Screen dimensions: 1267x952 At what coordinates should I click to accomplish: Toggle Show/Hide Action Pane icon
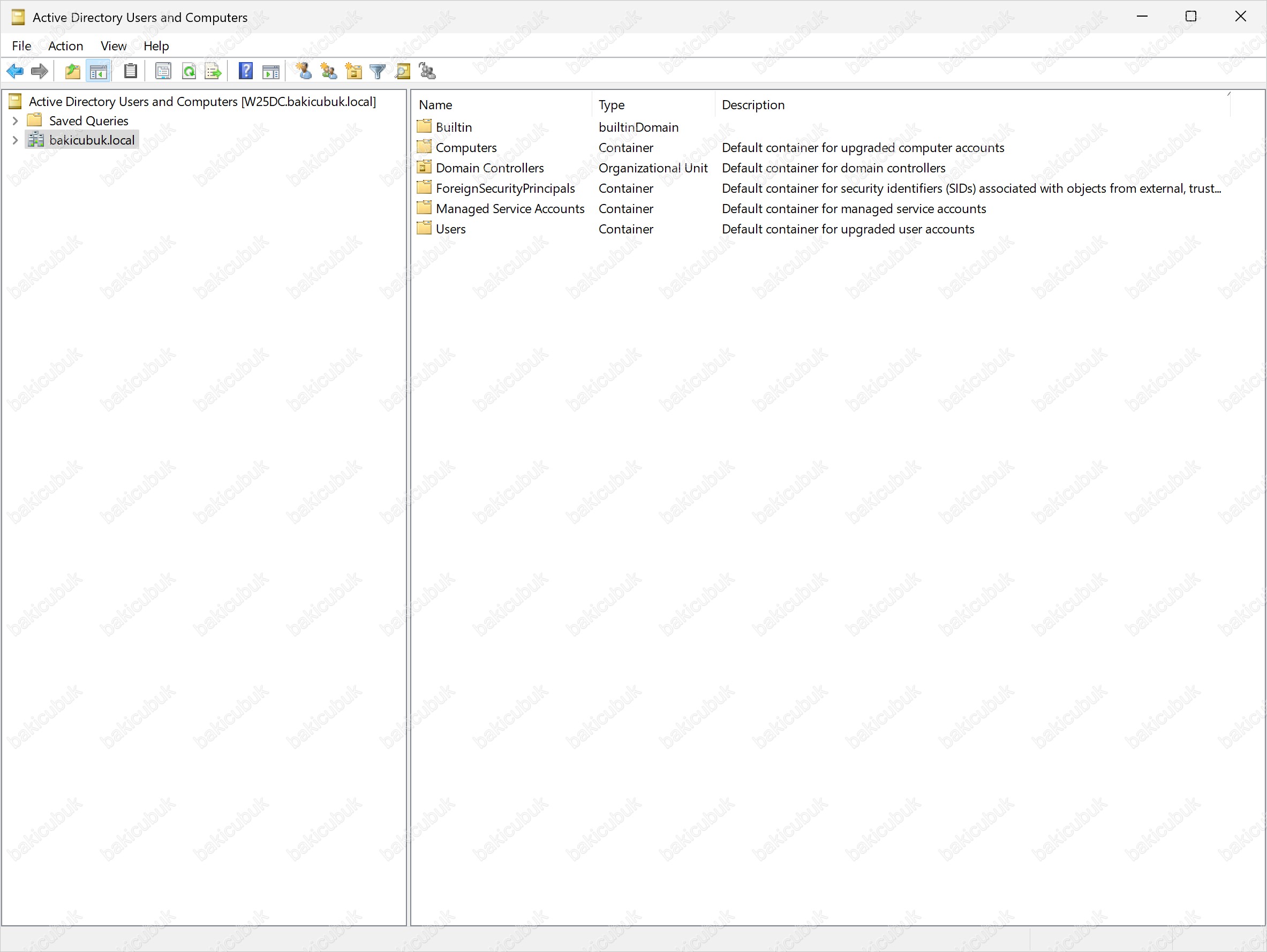click(270, 72)
